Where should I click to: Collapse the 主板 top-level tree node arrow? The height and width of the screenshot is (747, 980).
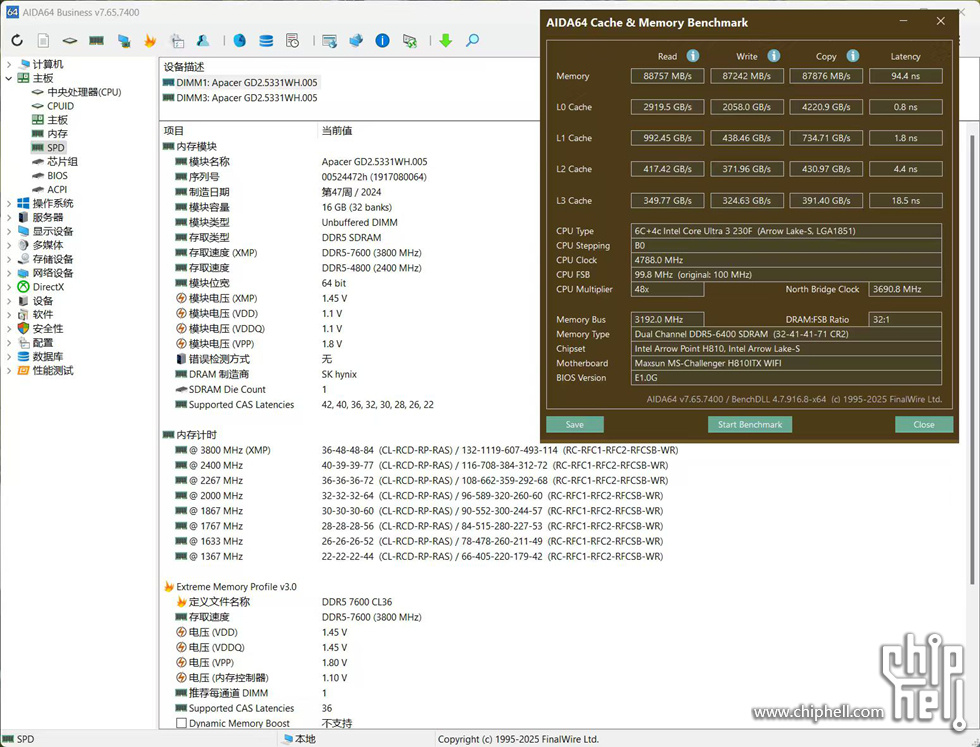(9, 78)
